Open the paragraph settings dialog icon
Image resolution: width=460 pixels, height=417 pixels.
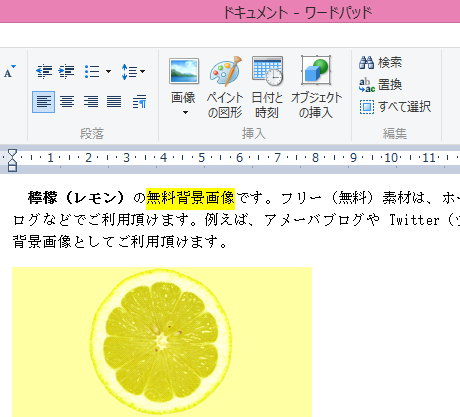140,102
